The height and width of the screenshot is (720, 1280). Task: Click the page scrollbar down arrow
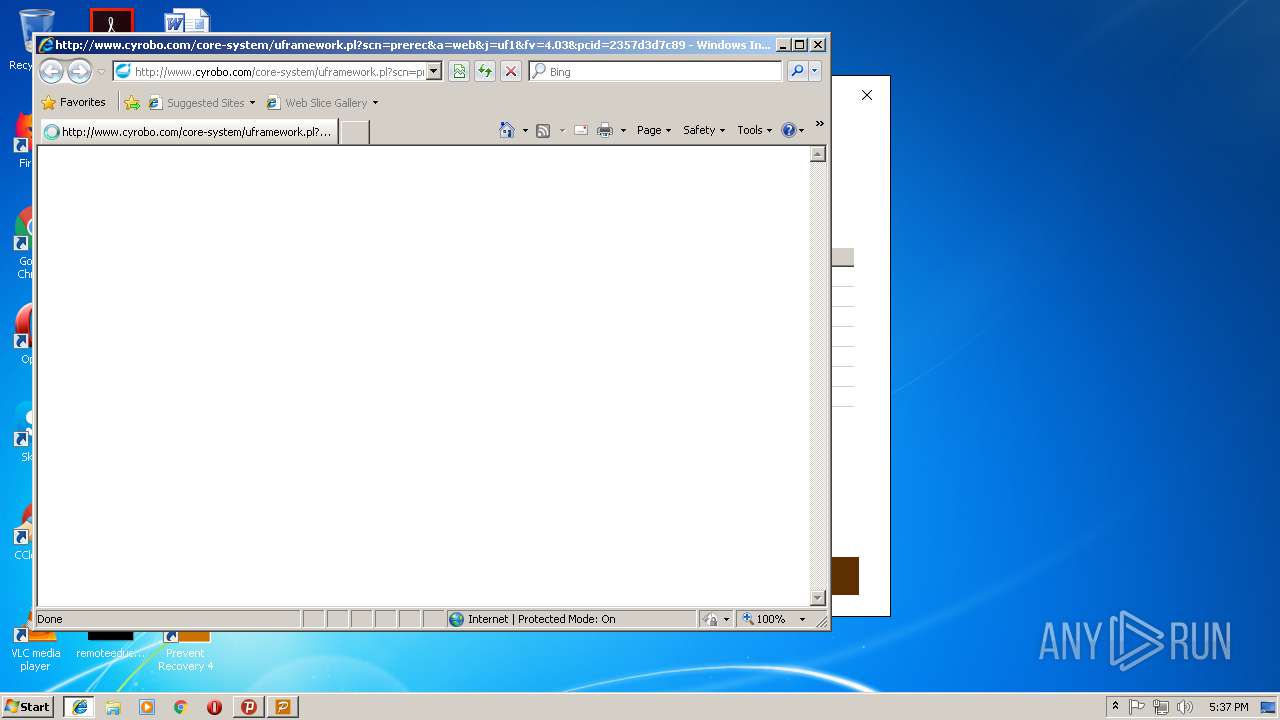[x=817, y=598]
